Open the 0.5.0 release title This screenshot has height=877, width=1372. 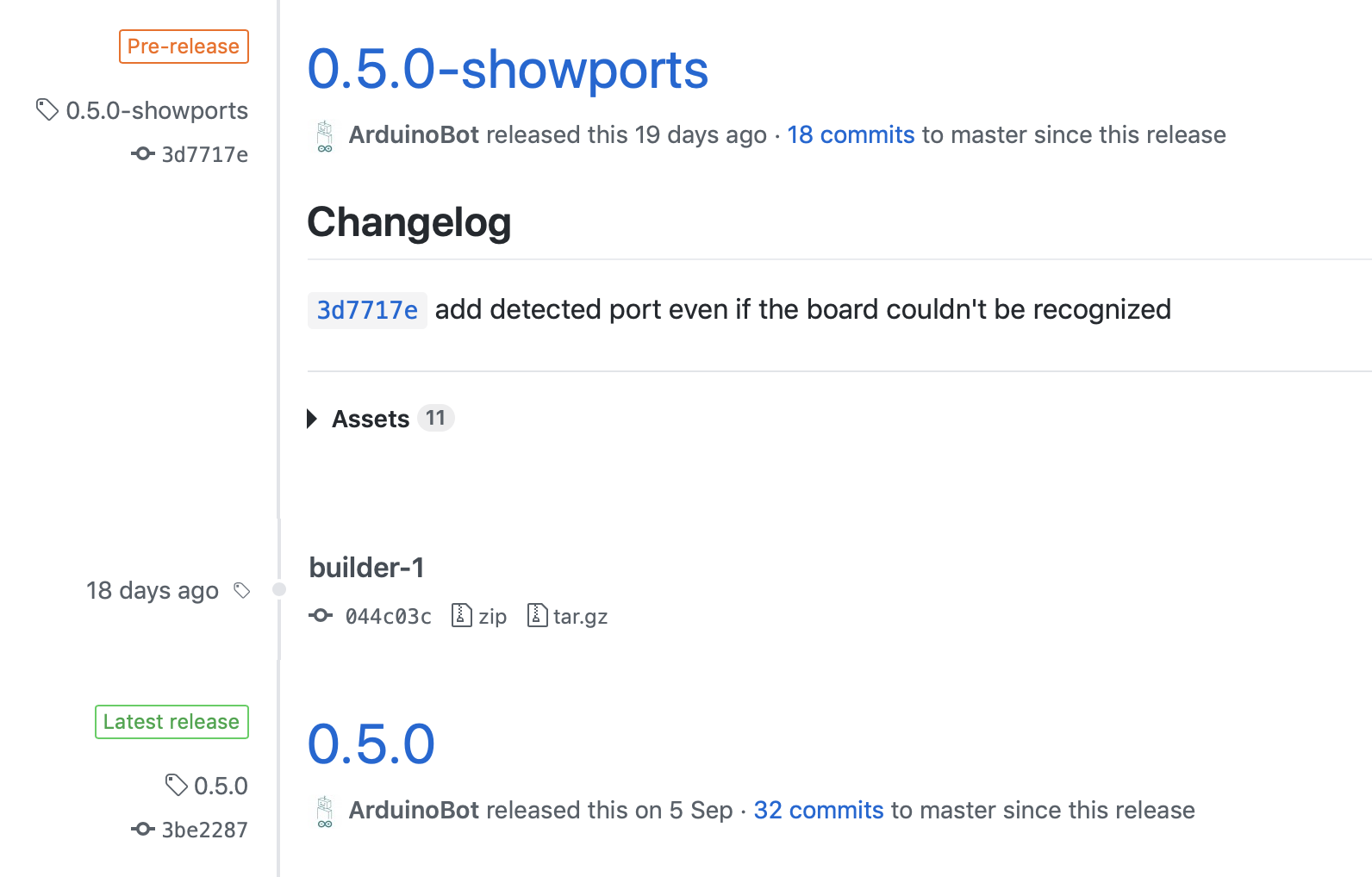pos(371,744)
